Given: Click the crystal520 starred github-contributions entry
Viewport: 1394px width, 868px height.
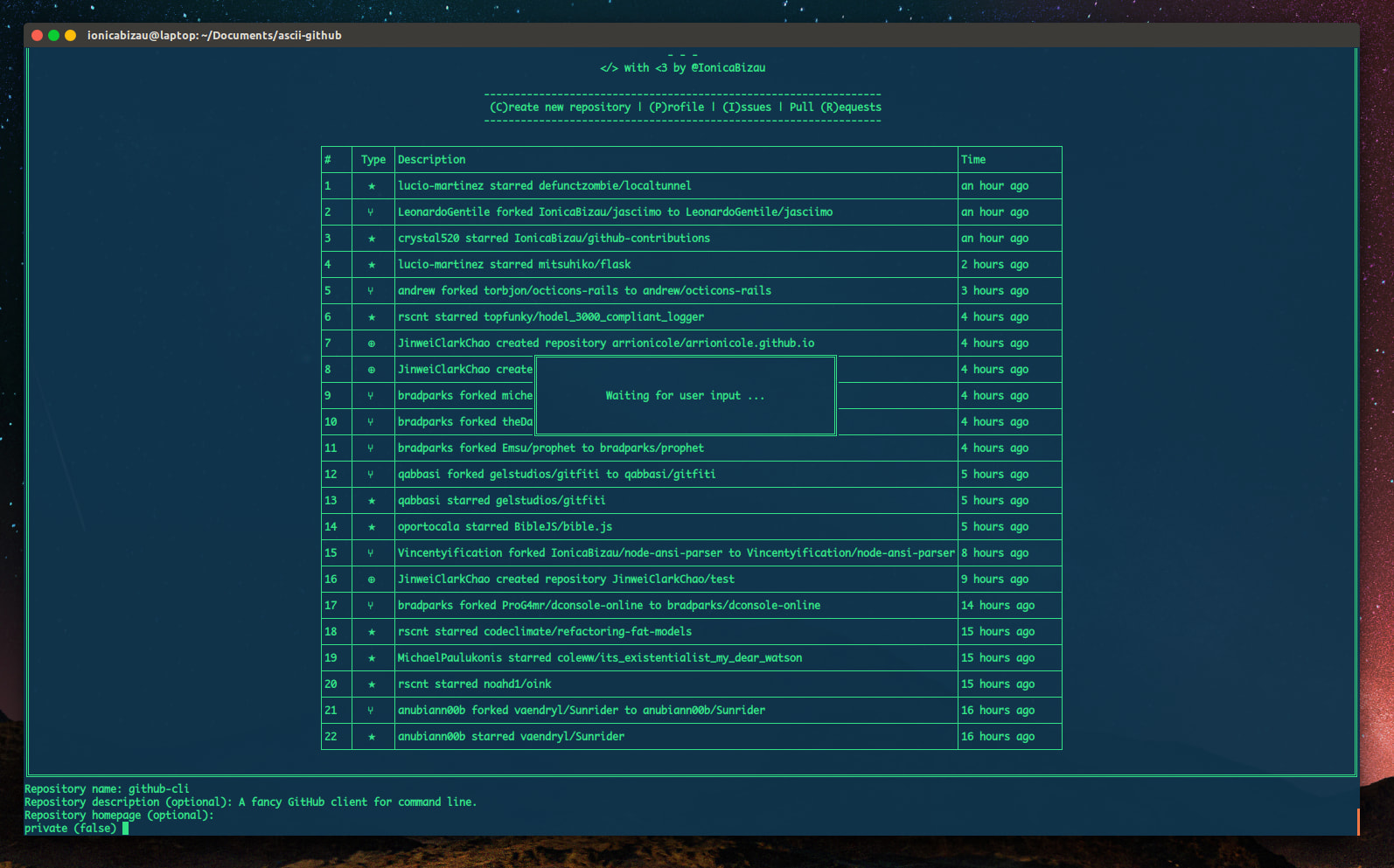Looking at the screenshot, I should [554, 239].
